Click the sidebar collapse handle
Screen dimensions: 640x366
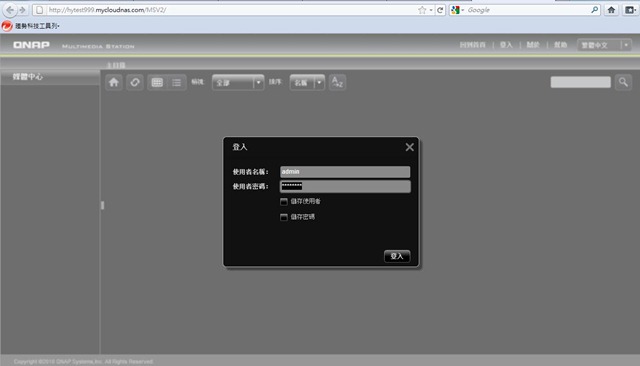102,205
